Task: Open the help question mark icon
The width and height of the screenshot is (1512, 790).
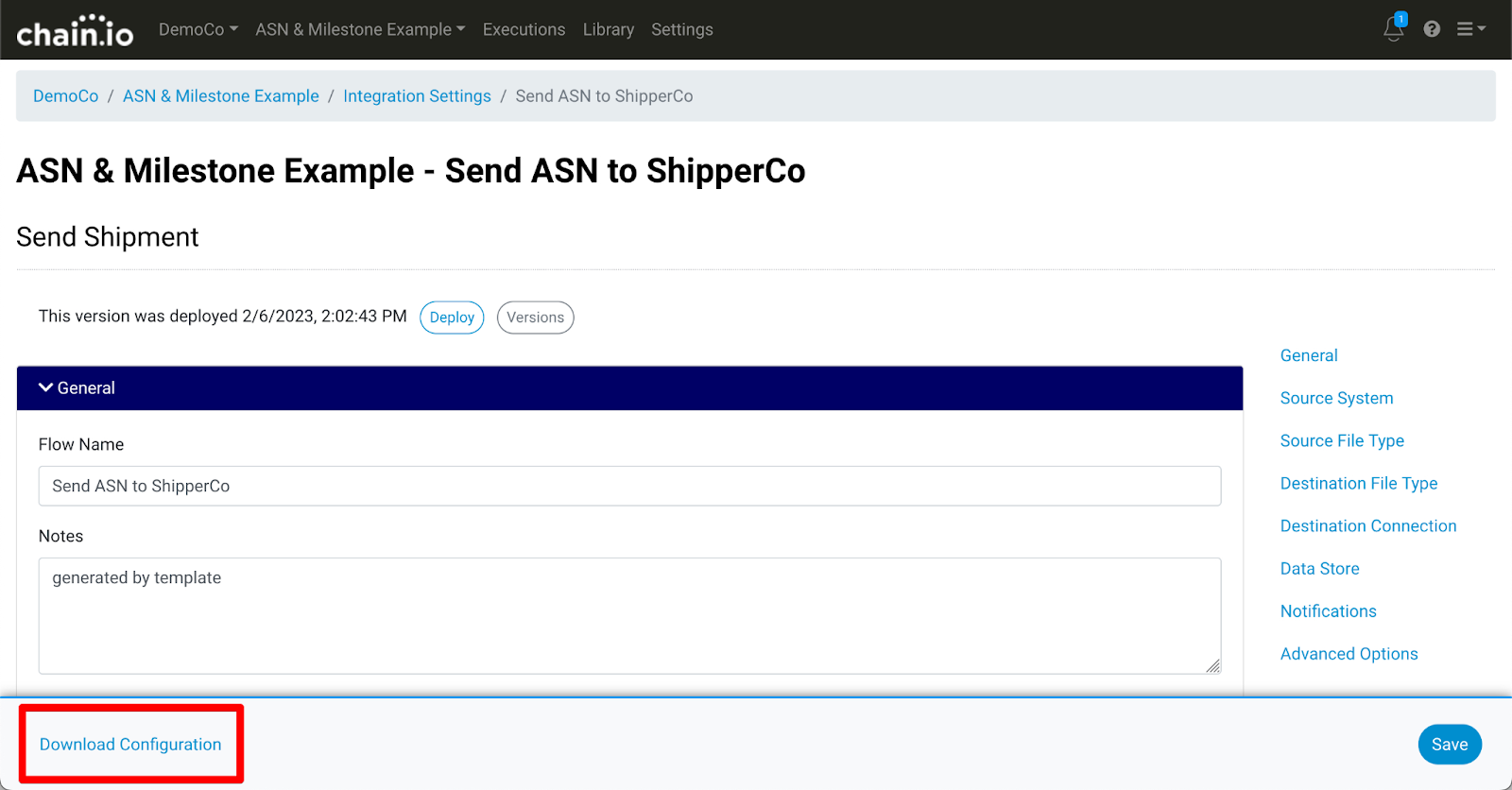Action: (1432, 29)
